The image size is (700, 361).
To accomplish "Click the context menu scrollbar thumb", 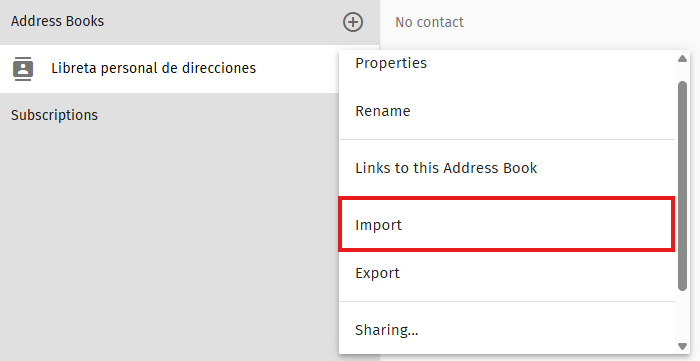I will 682,186.
